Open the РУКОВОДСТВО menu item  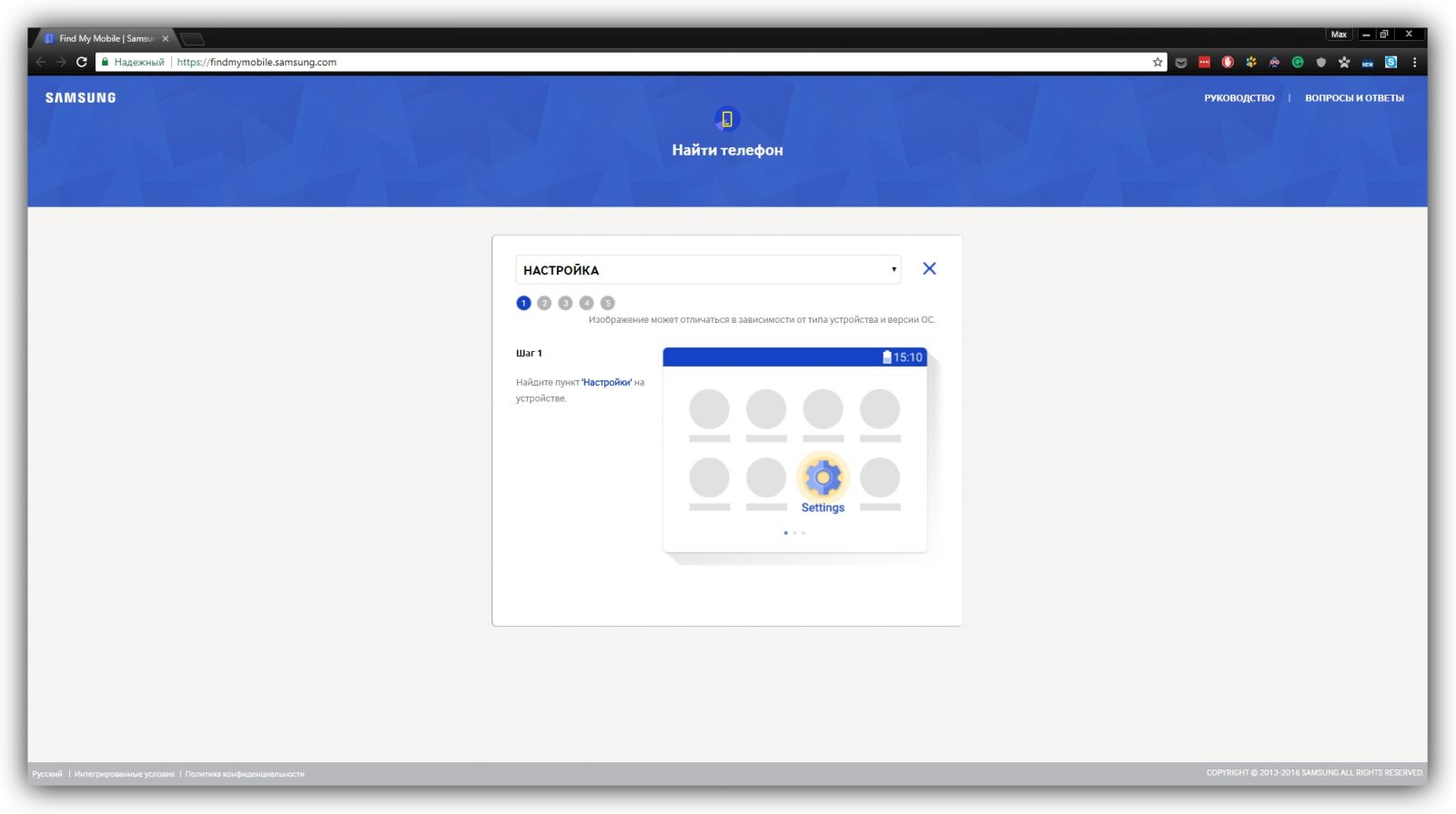pos(1239,98)
